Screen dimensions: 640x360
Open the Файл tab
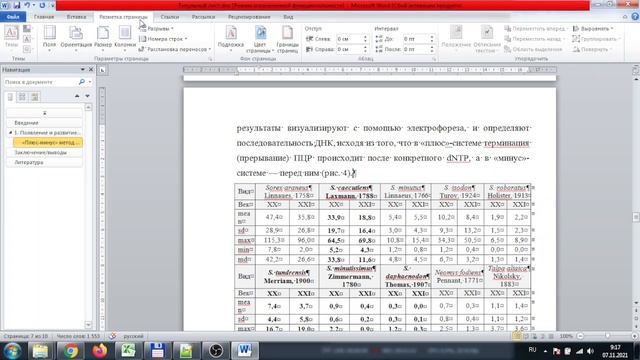point(13,17)
